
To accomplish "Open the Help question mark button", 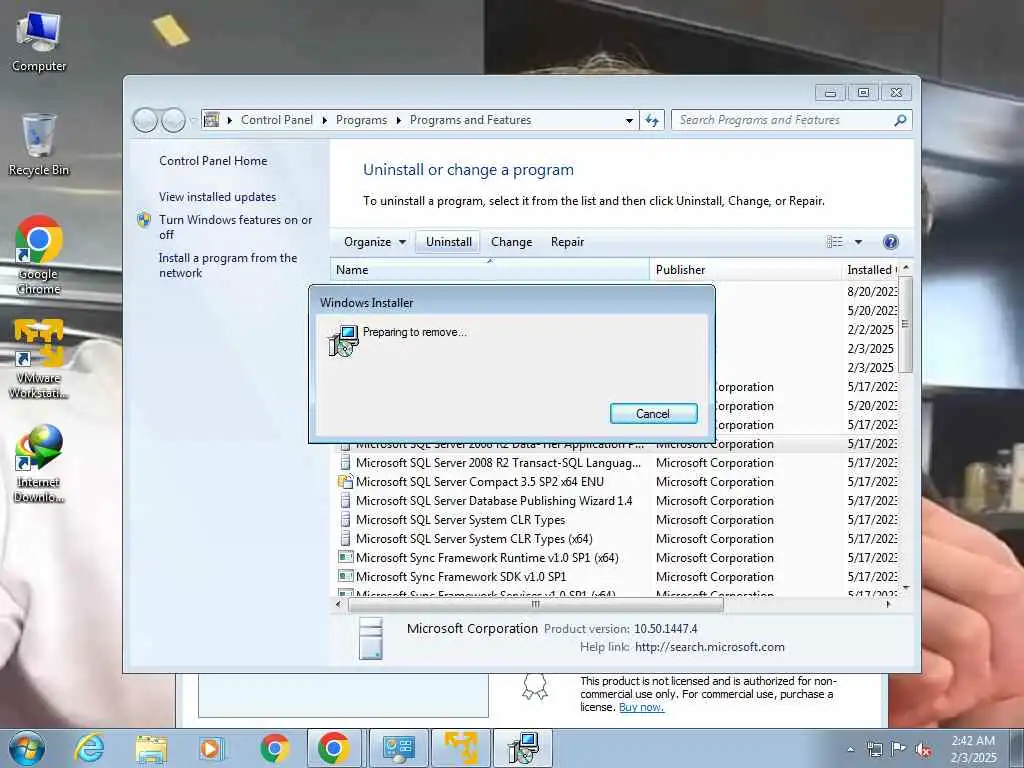I will pos(890,242).
